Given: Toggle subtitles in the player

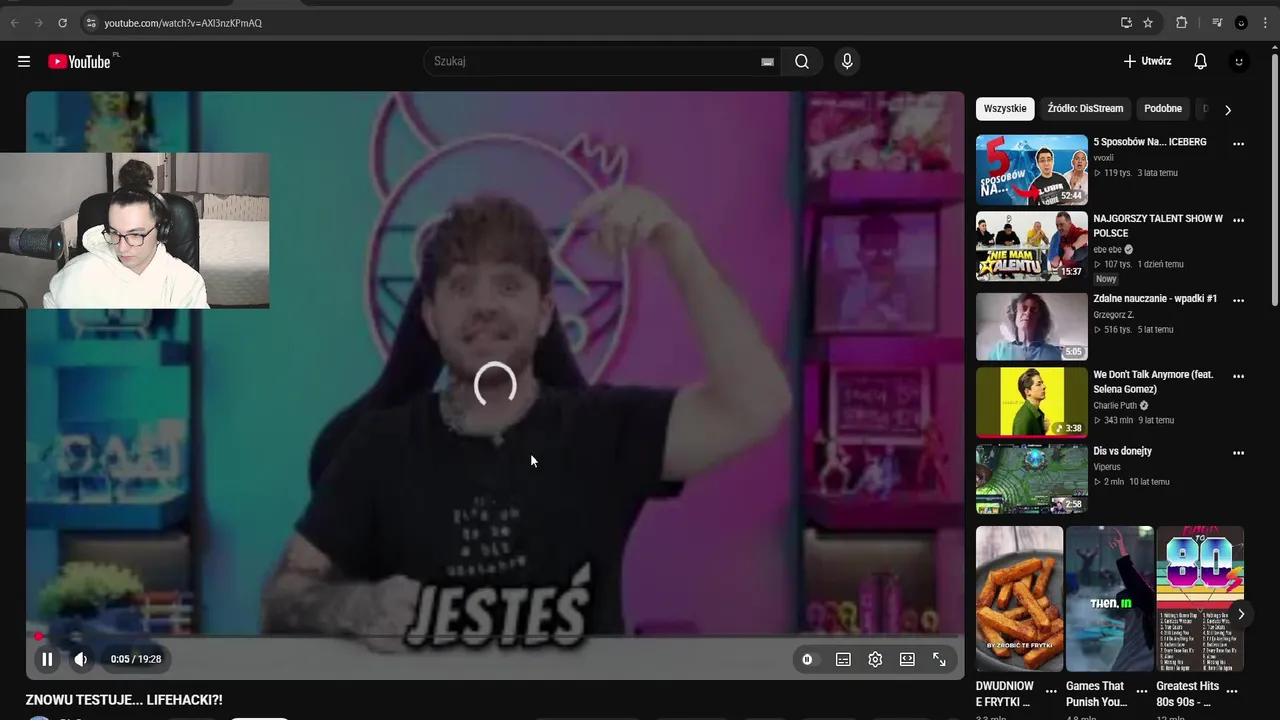Looking at the screenshot, I should point(843,659).
